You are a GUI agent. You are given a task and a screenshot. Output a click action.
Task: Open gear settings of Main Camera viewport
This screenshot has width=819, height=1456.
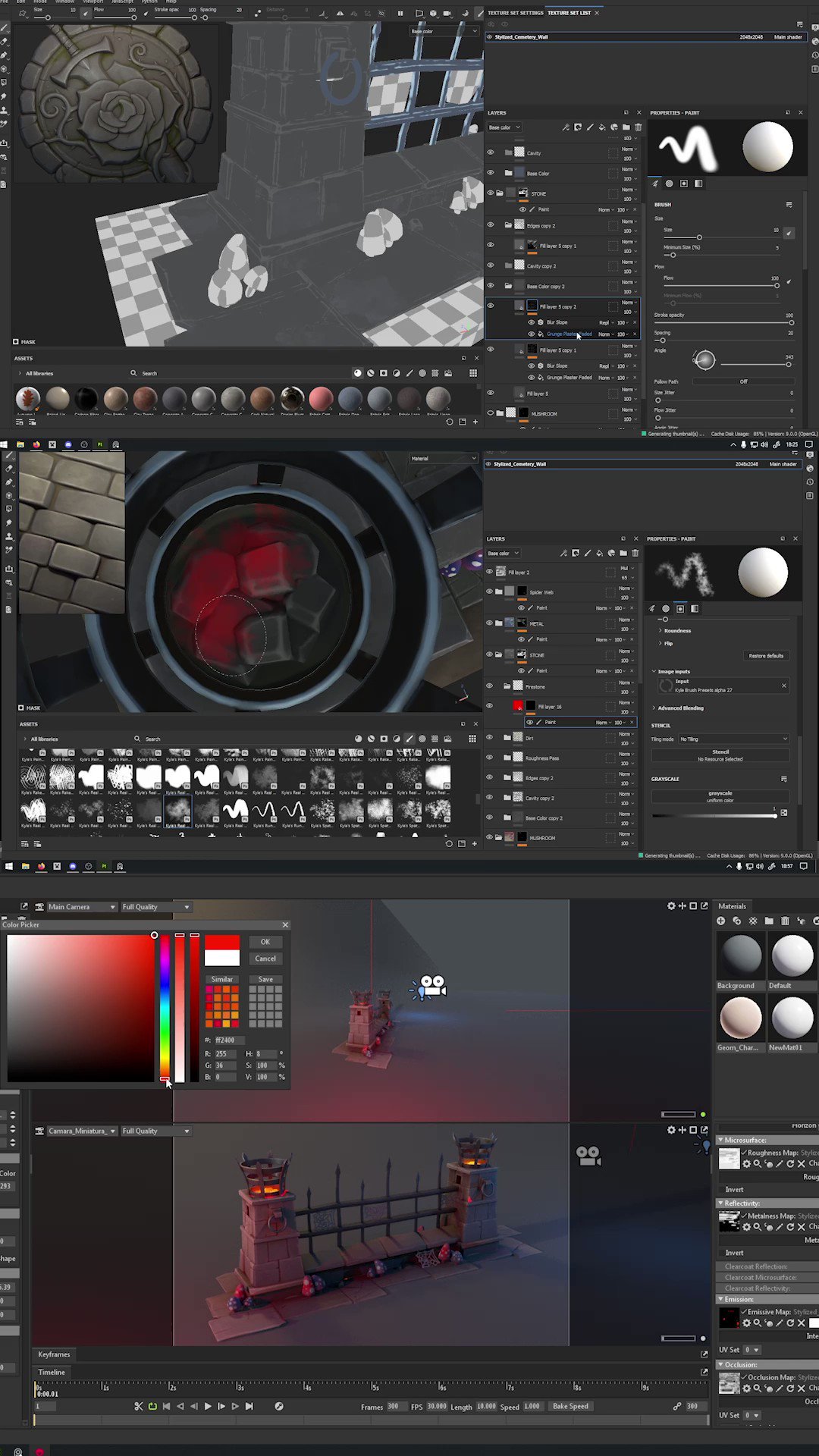671,906
